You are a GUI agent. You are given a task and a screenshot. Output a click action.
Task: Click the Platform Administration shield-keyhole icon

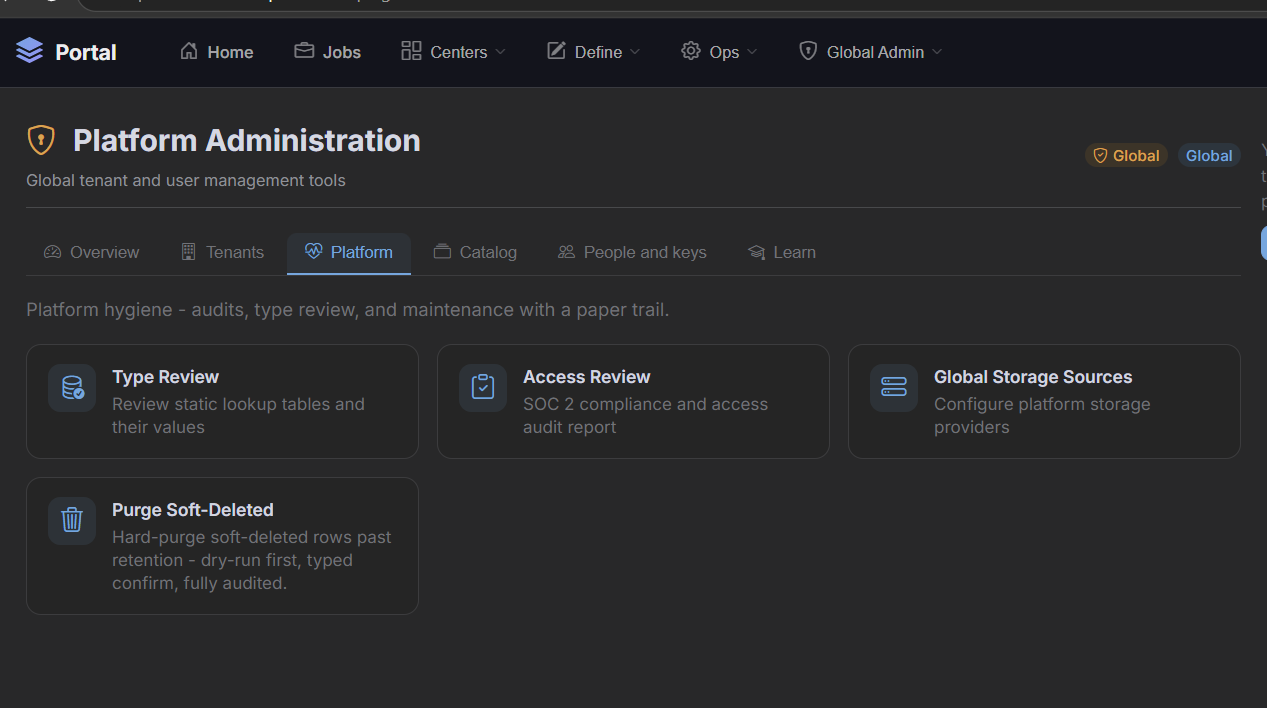(x=41, y=140)
